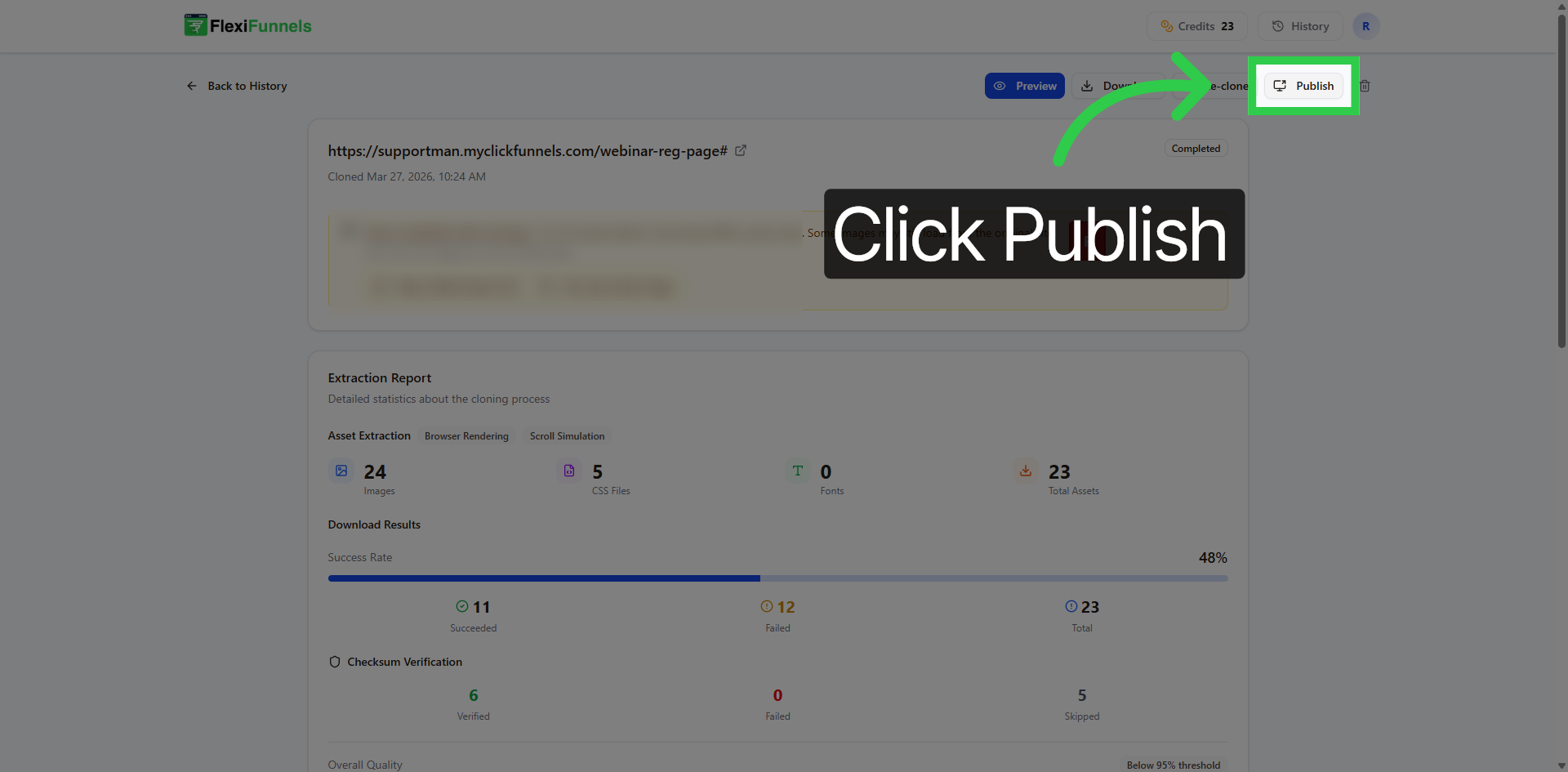Click the trash delete icon

click(x=1365, y=86)
